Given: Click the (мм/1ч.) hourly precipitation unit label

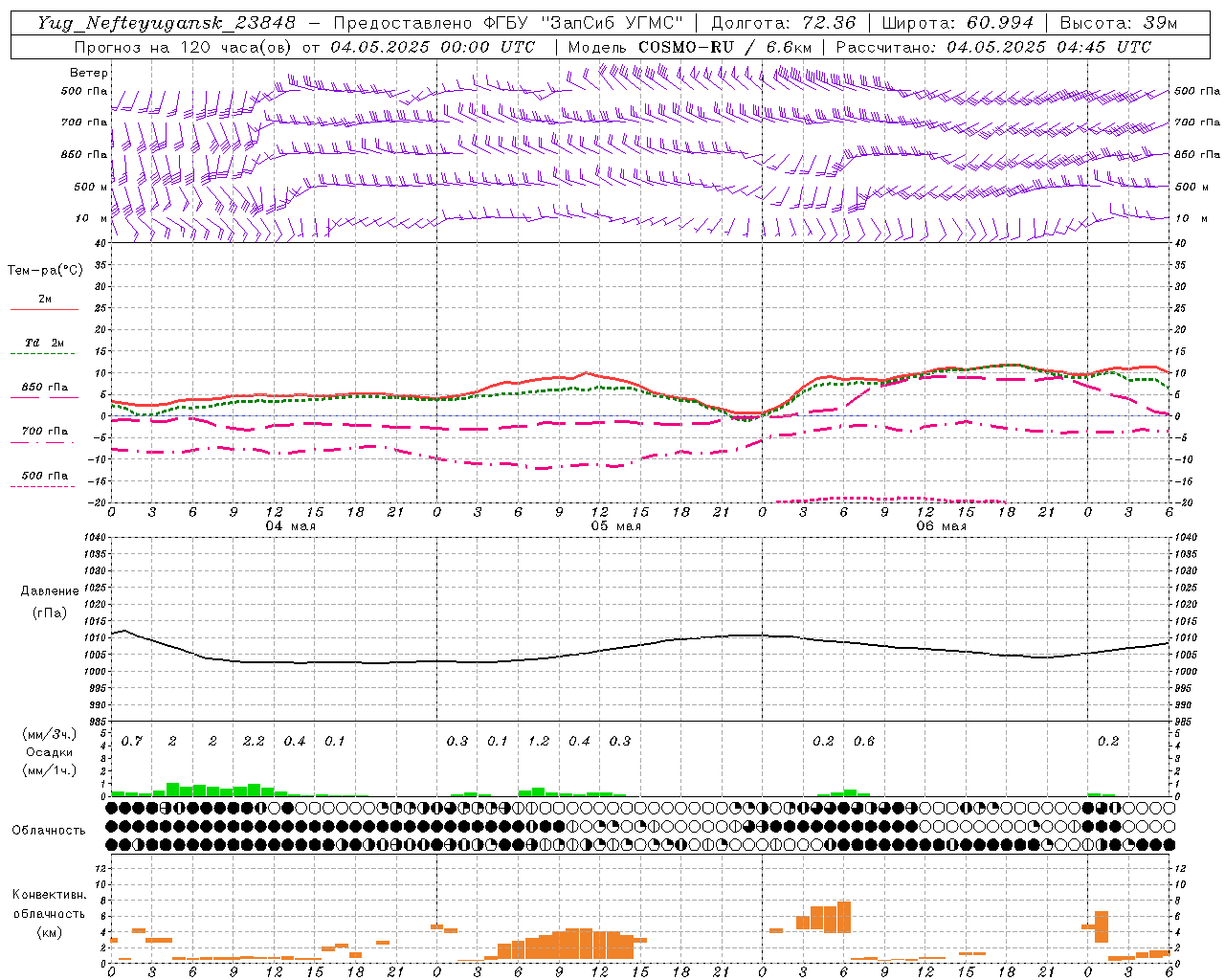Looking at the screenshot, I should 48,769.
